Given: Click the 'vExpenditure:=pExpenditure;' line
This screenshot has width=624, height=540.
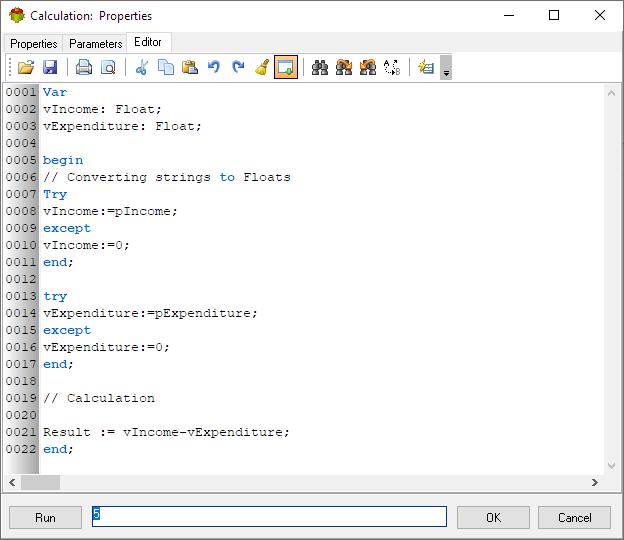Looking at the screenshot, I should (150, 314).
